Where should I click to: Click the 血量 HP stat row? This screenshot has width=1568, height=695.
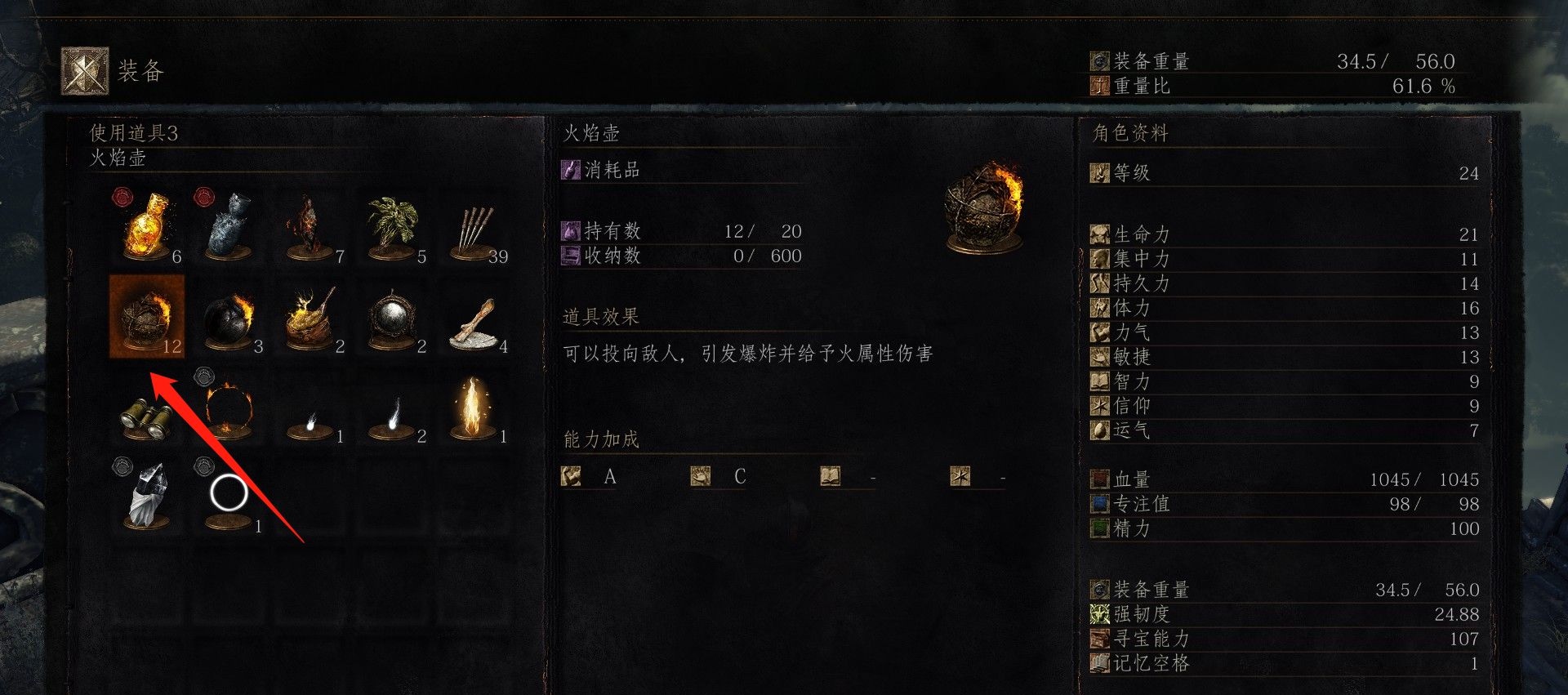point(1285,479)
